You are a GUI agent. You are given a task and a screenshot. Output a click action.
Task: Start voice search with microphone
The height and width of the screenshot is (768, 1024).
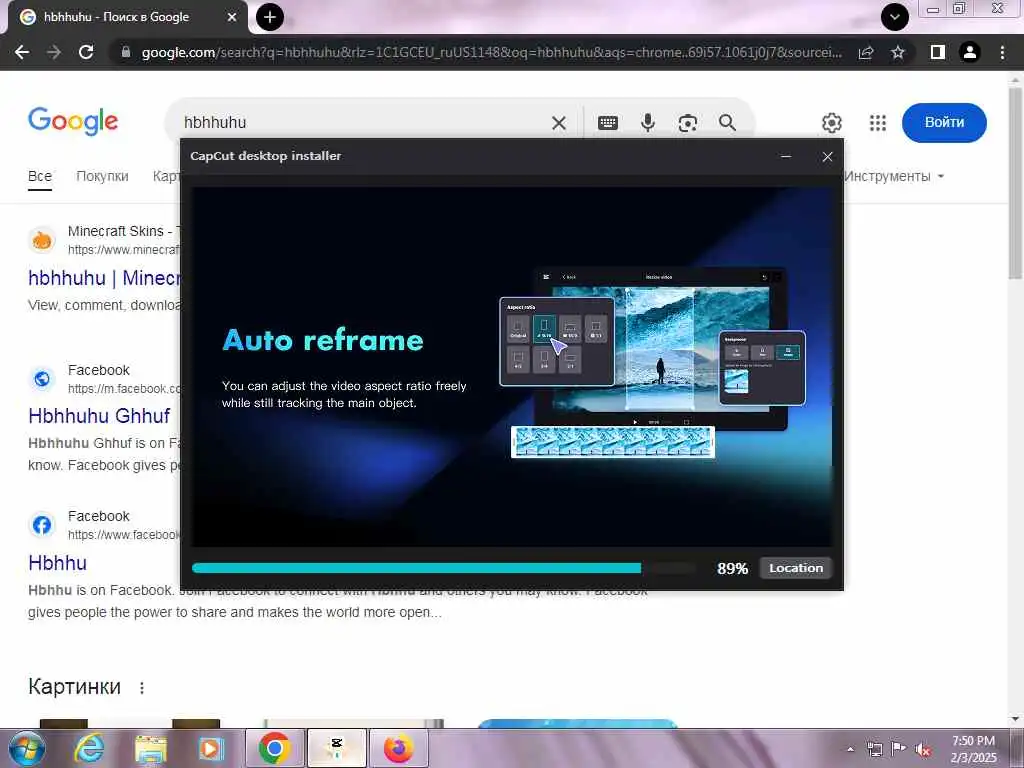pyautogui.click(x=647, y=123)
